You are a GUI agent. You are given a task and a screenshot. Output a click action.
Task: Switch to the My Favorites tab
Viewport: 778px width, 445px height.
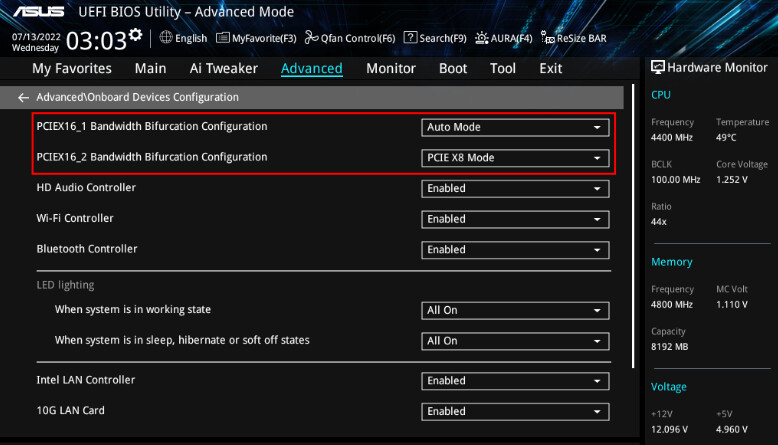tap(72, 68)
